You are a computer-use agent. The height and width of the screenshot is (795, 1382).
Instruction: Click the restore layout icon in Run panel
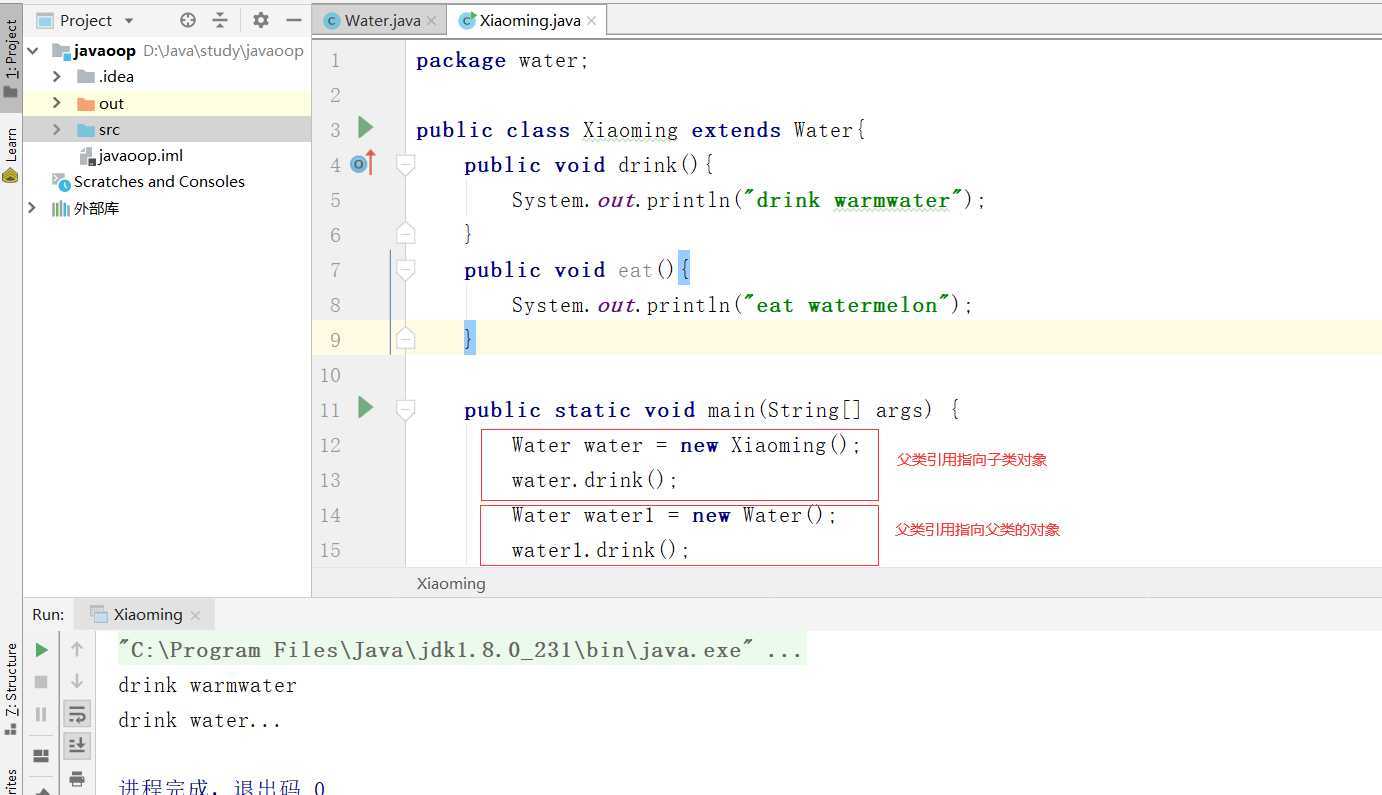[x=41, y=756]
